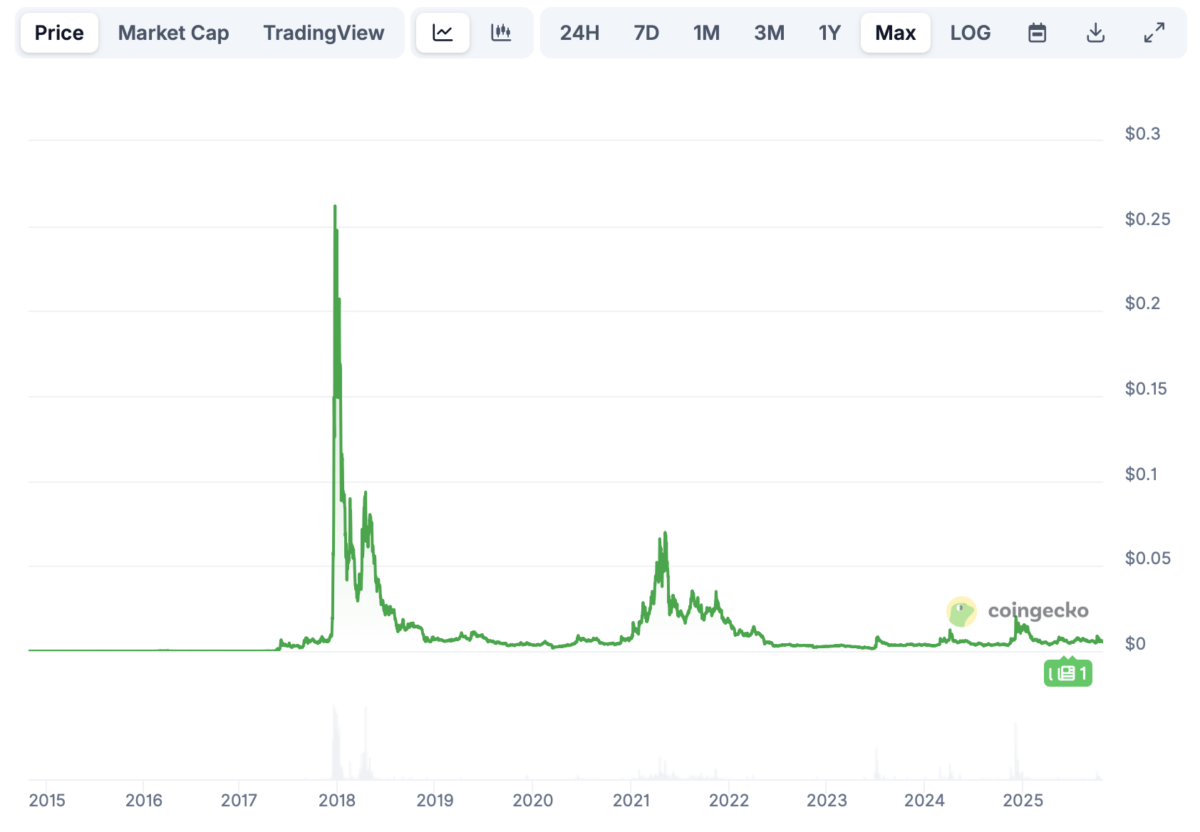The width and height of the screenshot is (1200, 832).
Task: Select the Price tab
Action: (58, 32)
